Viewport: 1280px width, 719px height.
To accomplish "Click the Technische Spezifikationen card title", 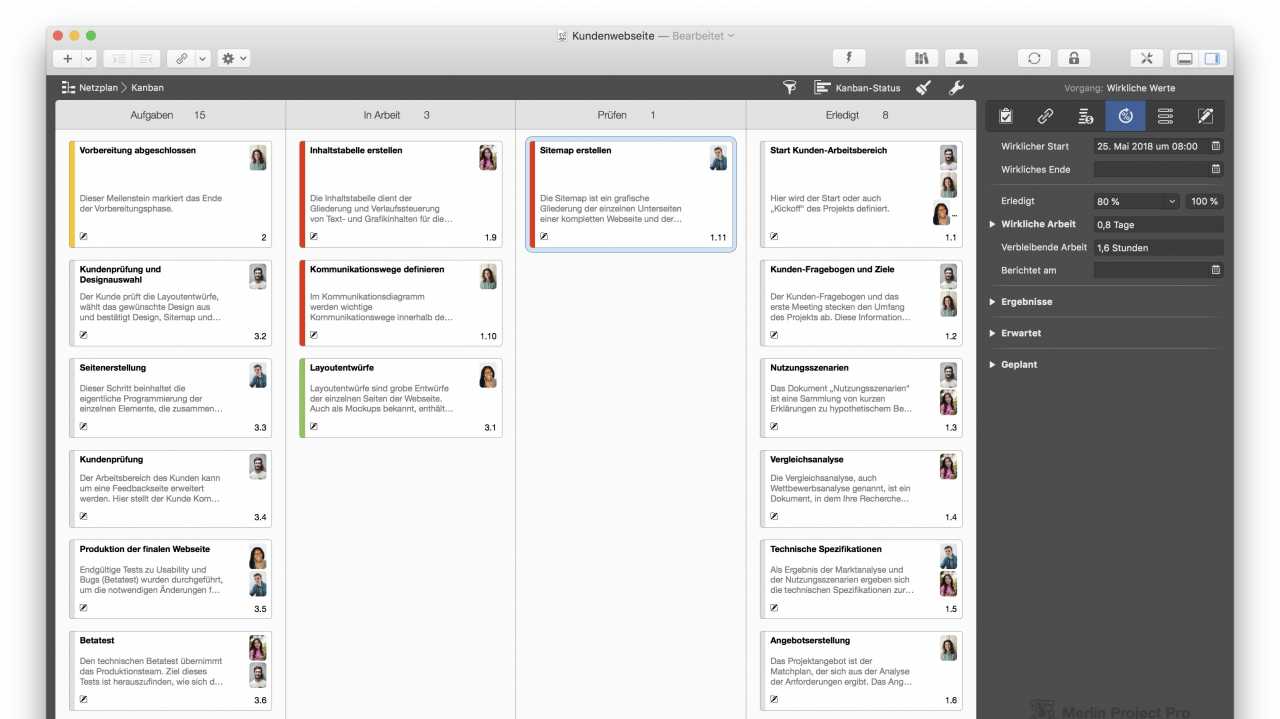I will (826, 549).
